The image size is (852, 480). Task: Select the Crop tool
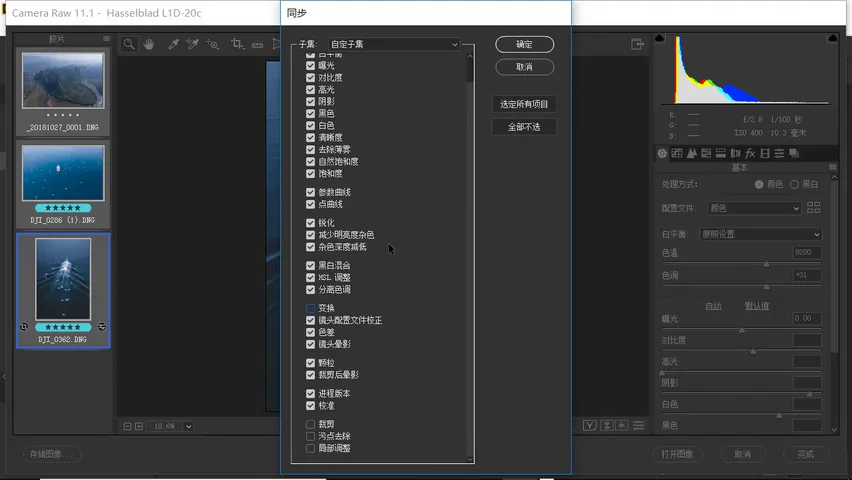click(237, 44)
